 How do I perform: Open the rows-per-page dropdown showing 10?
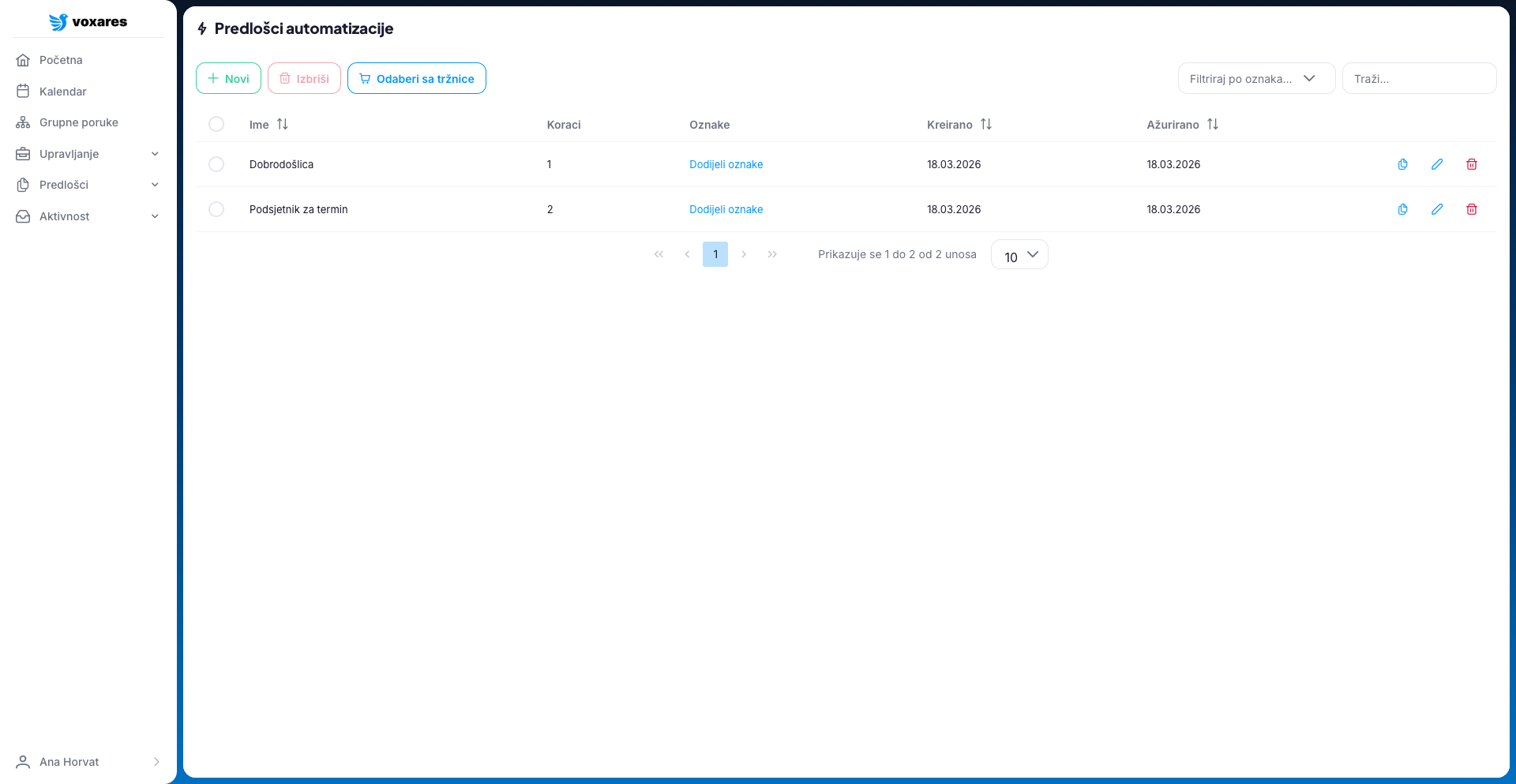click(x=1019, y=255)
